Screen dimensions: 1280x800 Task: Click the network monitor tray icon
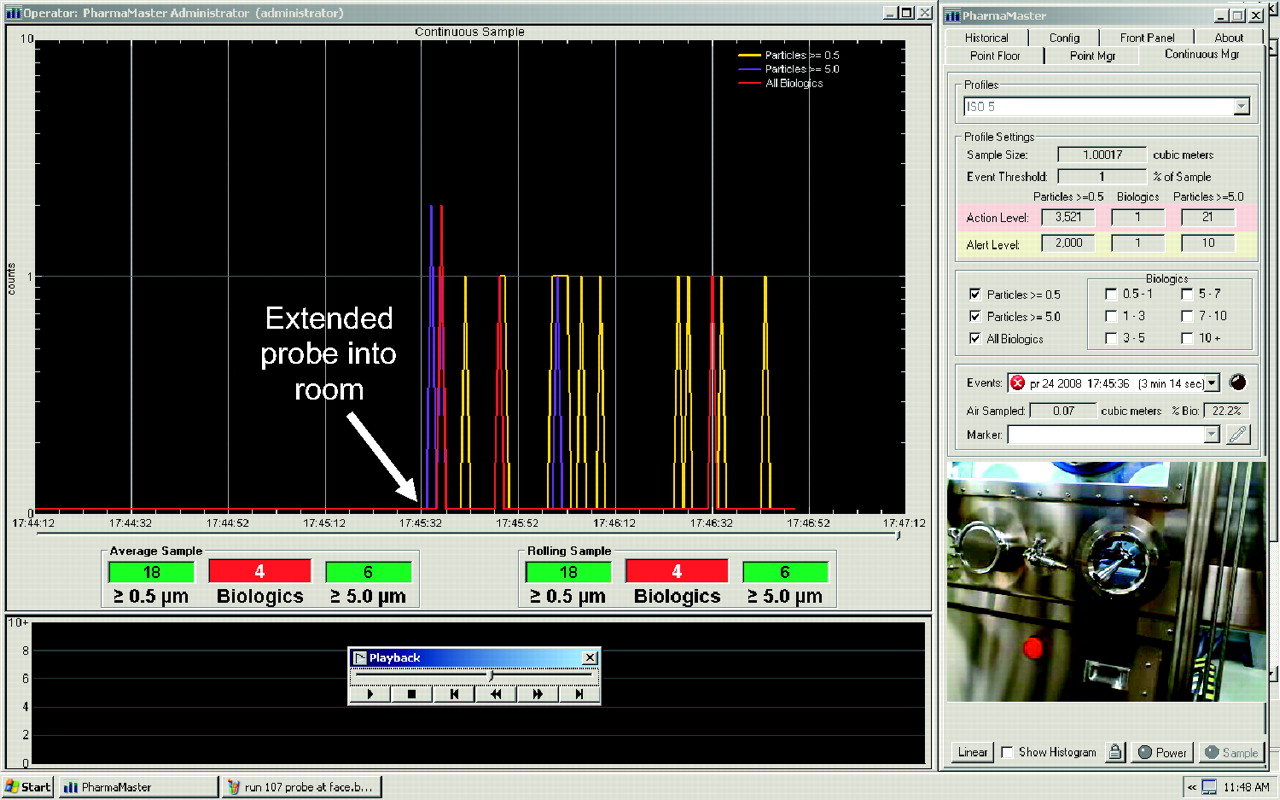point(1211,787)
